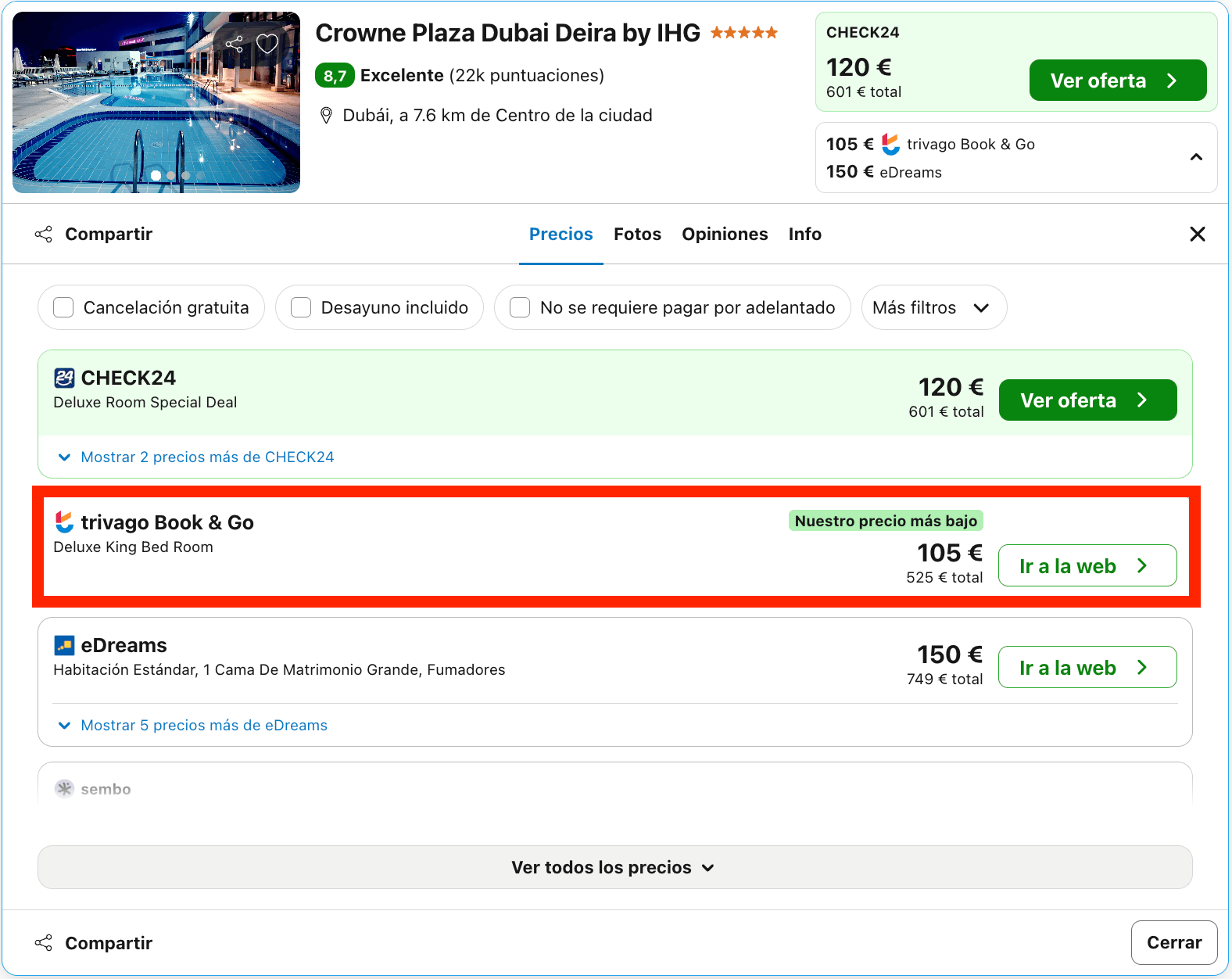Select the second photo carousel dot
The width and height of the screenshot is (1232, 979).
pos(171,175)
